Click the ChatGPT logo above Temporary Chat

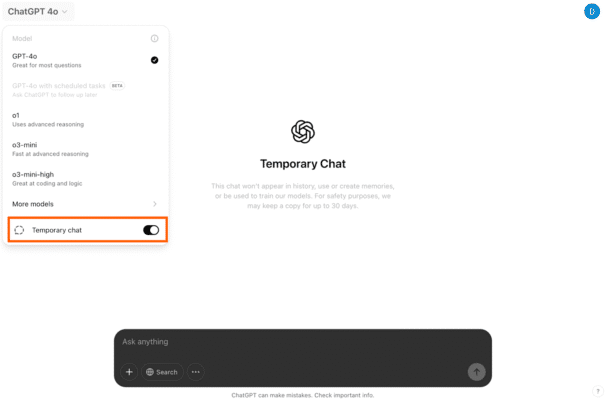point(303,132)
